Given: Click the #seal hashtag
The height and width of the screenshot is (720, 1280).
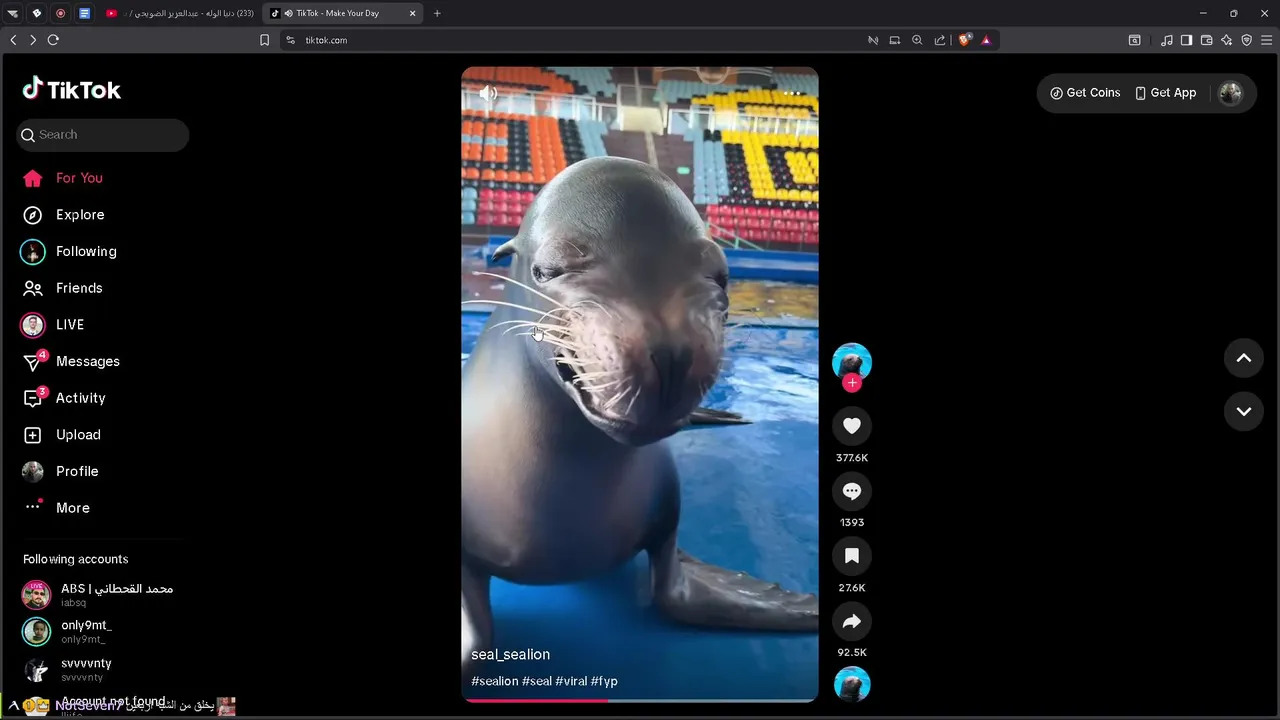Looking at the screenshot, I should 537,681.
